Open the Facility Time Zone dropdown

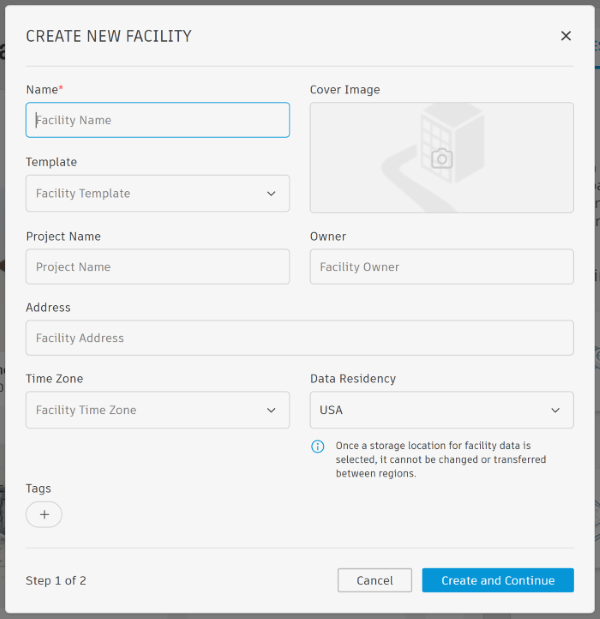click(158, 410)
